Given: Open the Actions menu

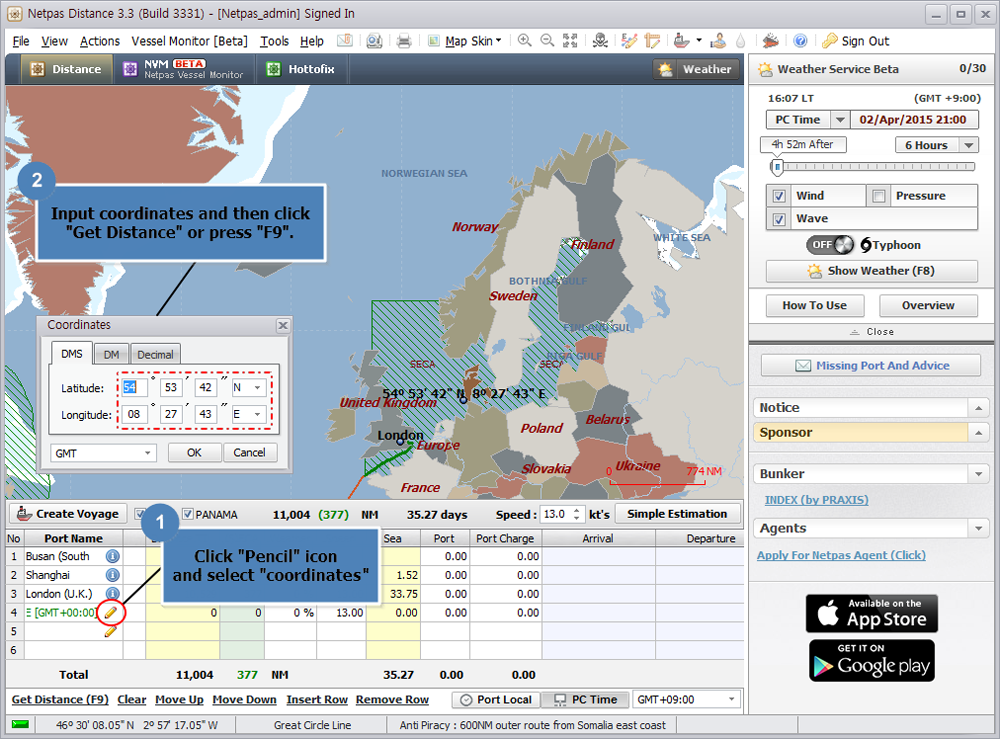Looking at the screenshot, I should [99, 41].
